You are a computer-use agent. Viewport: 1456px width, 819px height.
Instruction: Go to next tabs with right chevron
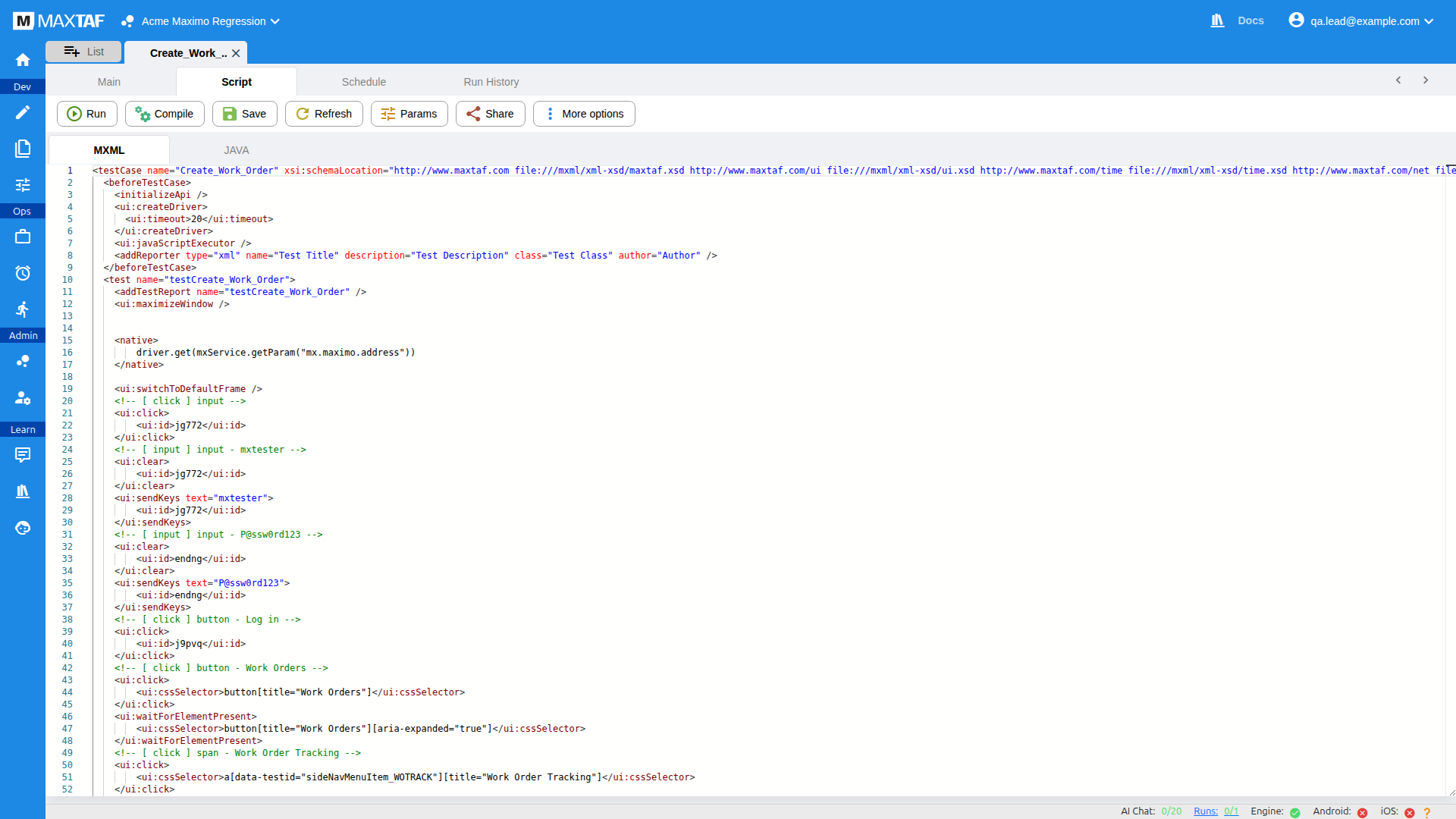1426,80
